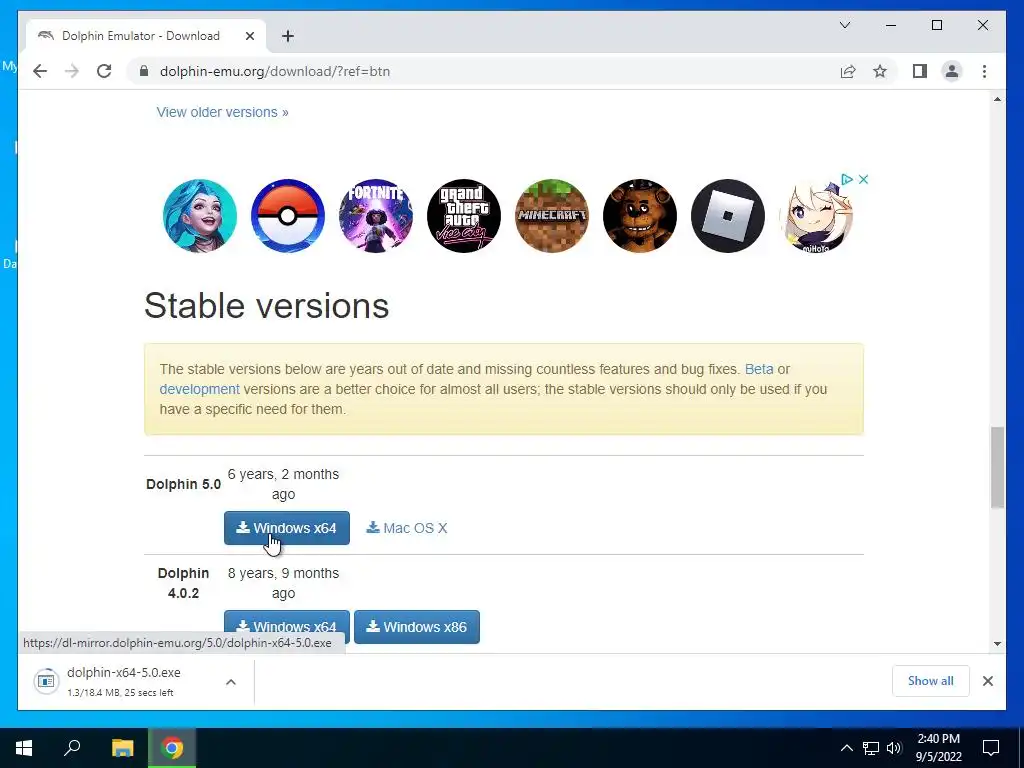Open the tab search dropdown arrow
The height and width of the screenshot is (768, 1024).
coord(844,25)
